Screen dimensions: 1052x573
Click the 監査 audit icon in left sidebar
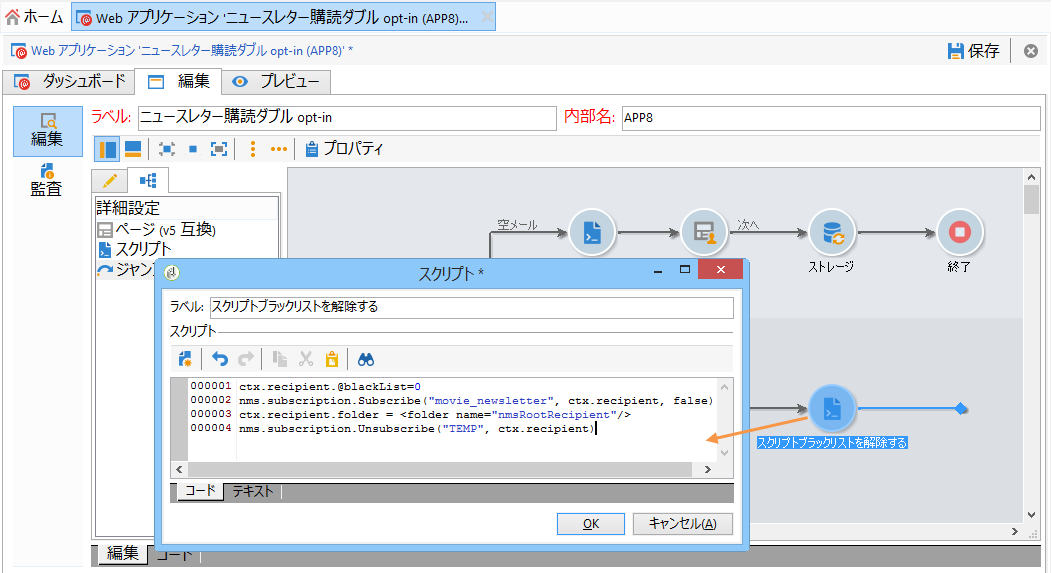[46, 180]
